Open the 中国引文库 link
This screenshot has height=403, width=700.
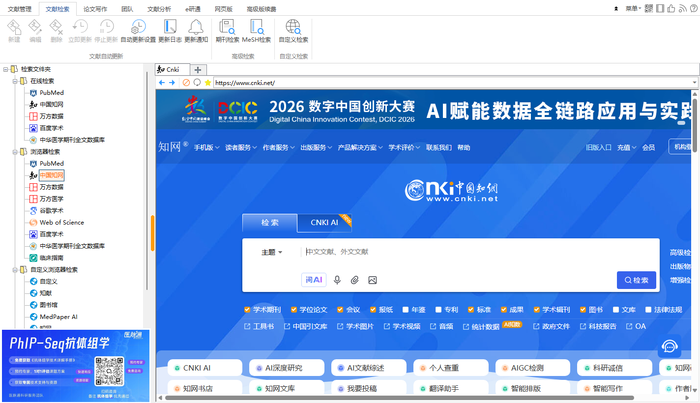coord(306,326)
